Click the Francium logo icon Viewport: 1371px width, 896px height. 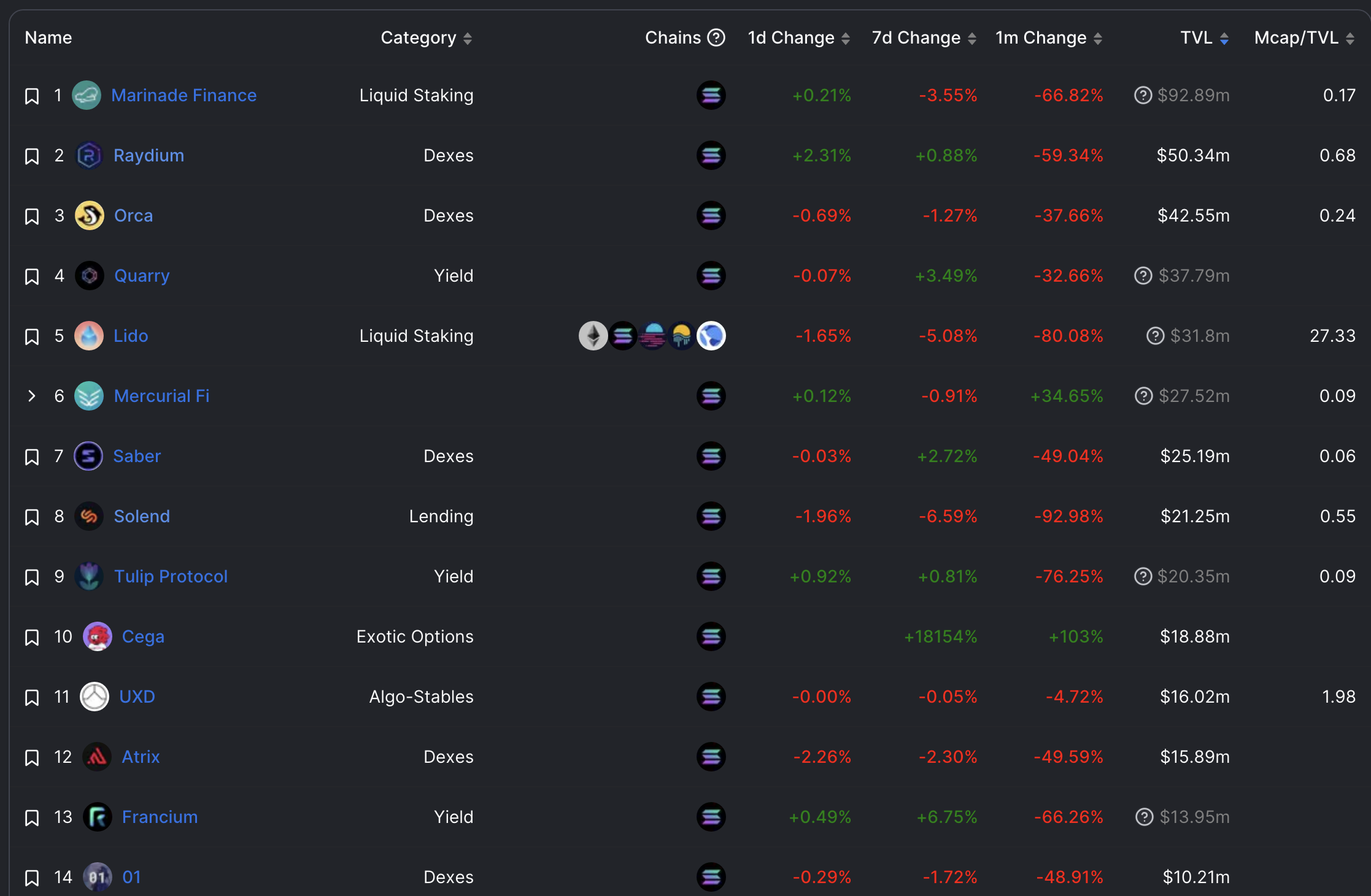click(x=98, y=817)
